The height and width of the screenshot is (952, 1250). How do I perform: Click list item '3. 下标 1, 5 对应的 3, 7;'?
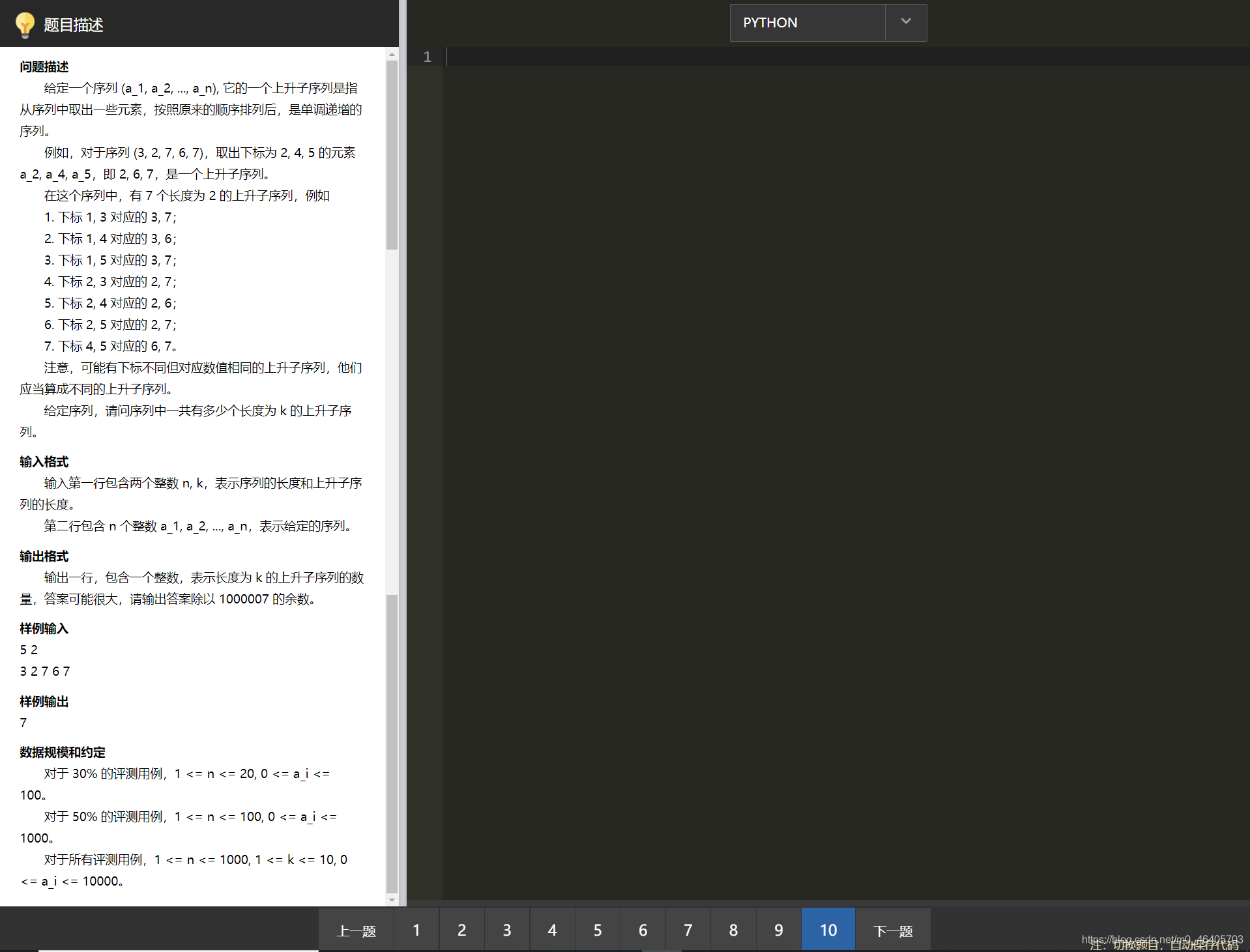[x=110, y=260]
